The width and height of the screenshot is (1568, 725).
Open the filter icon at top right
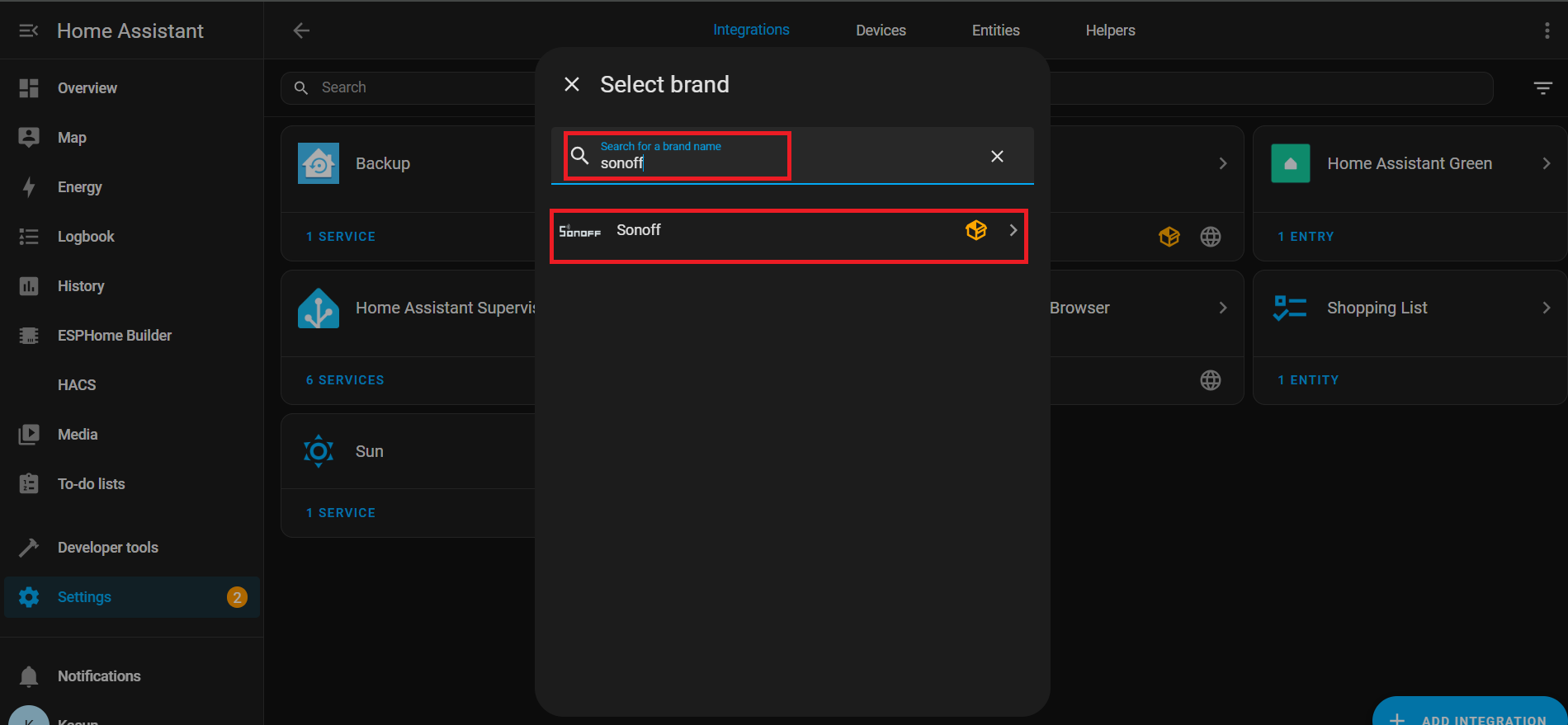(1542, 87)
